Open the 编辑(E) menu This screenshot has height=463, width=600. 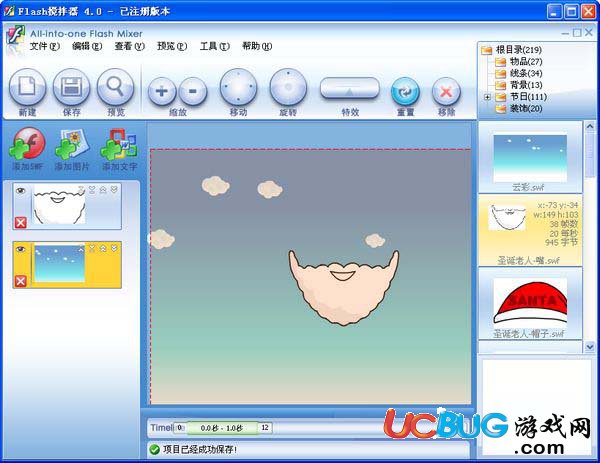(x=87, y=46)
